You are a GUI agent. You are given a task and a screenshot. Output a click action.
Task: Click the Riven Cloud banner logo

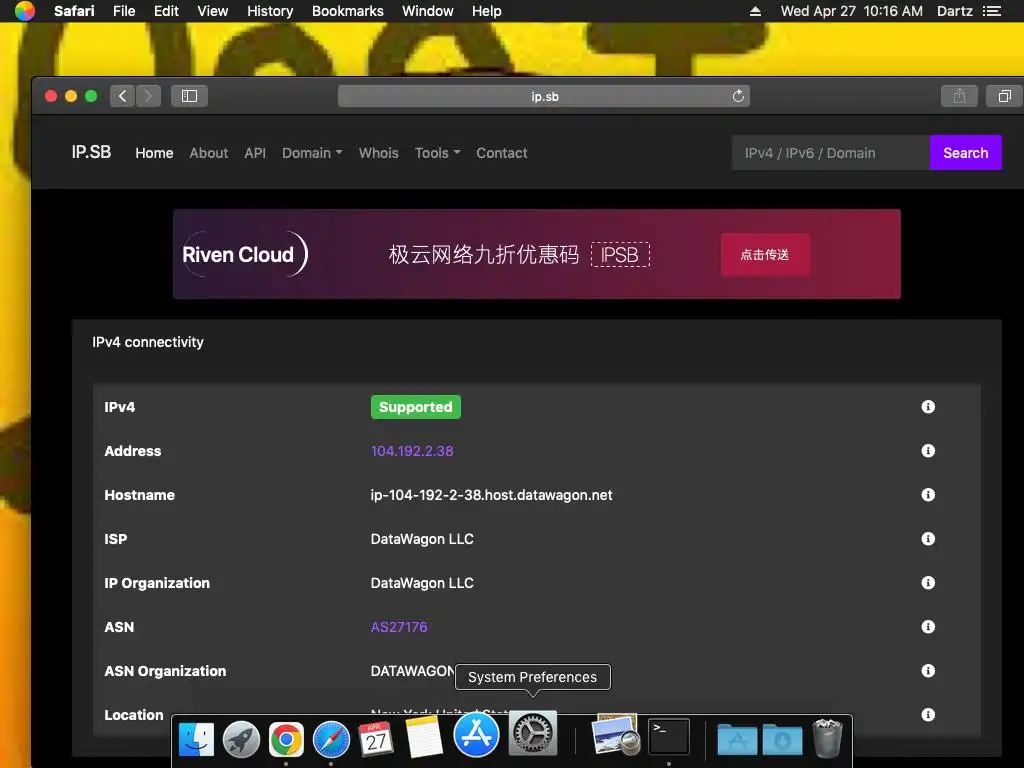[244, 254]
